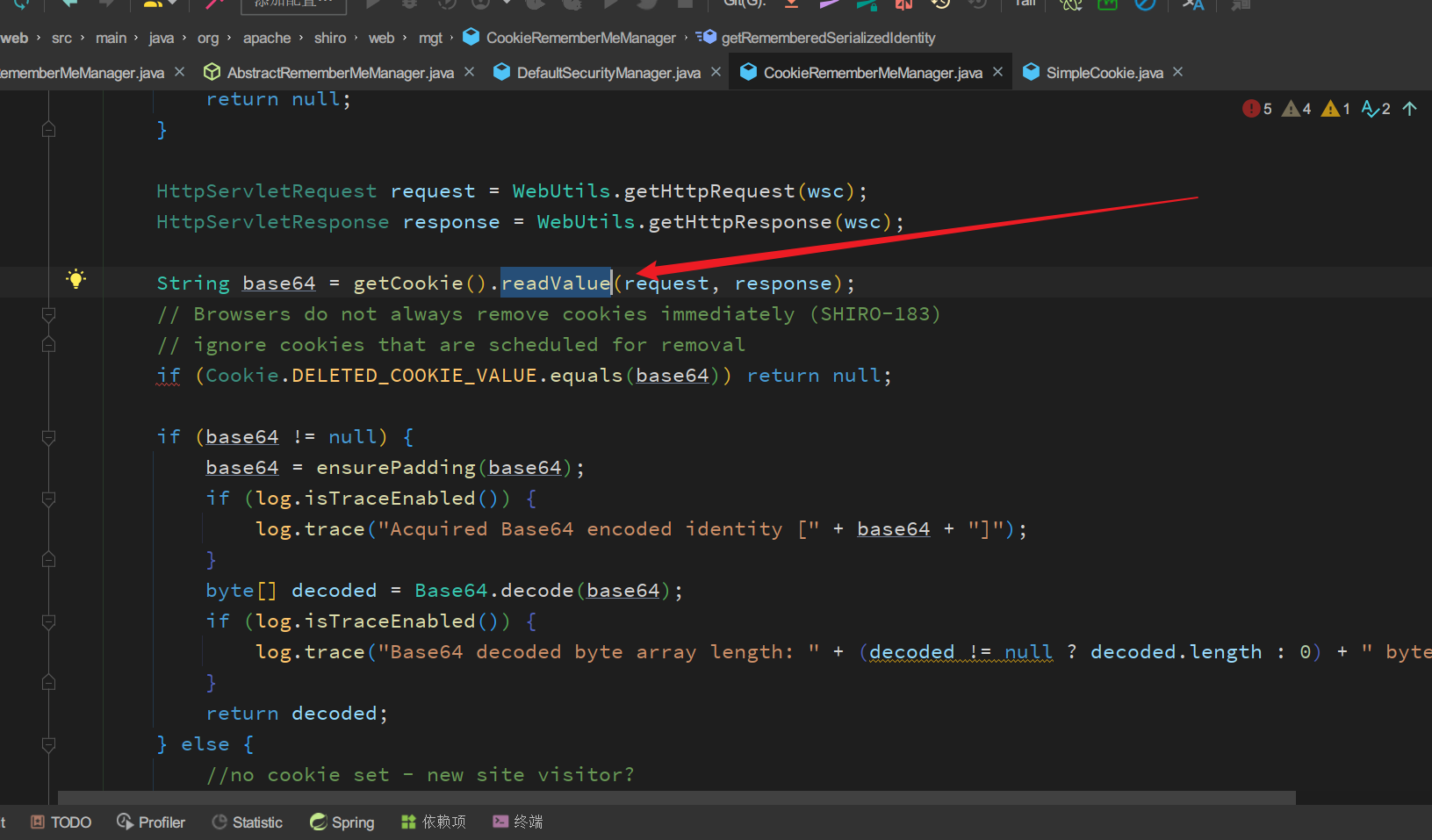Image resolution: width=1432 pixels, height=840 pixels.
Task: Collapse the second log.isTraceEnabled block fold marker
Action: 49,621
